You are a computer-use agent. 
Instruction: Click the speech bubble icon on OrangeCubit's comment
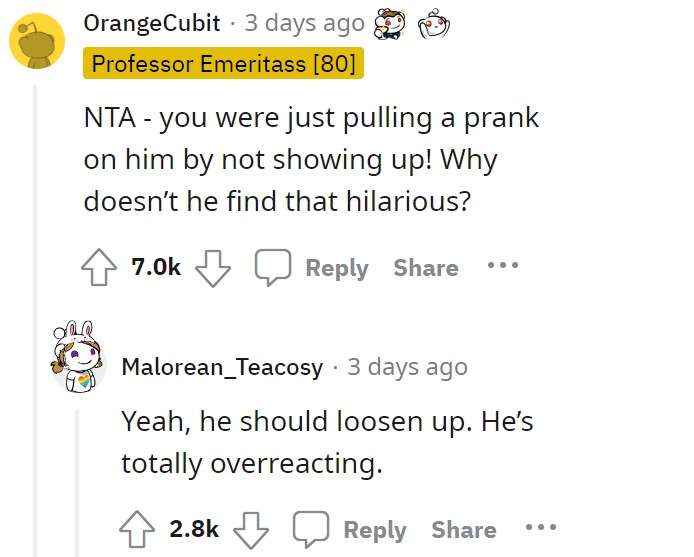click(273, 267)
